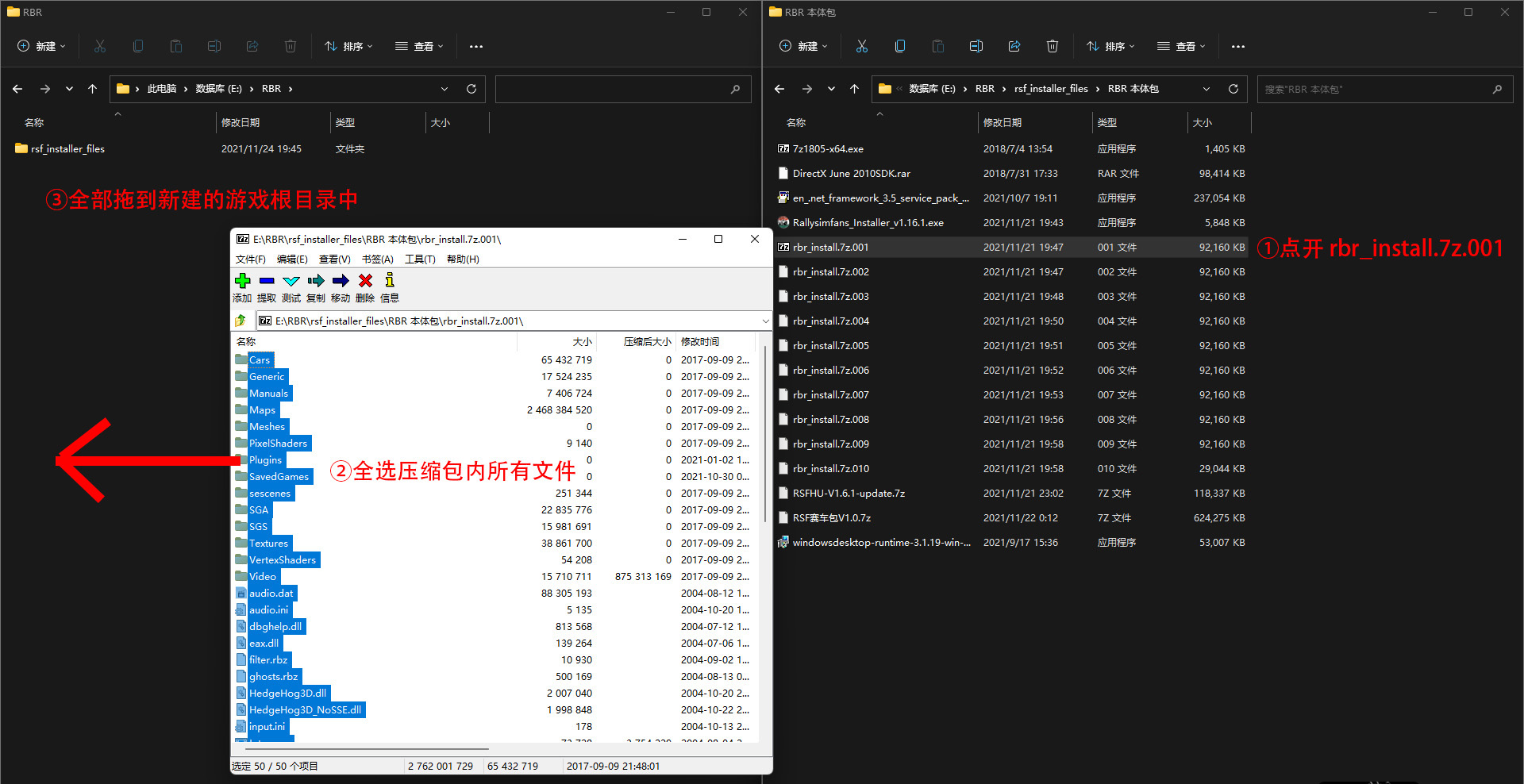
Task: Open more options in left RBR window
Action: [476, 47]
